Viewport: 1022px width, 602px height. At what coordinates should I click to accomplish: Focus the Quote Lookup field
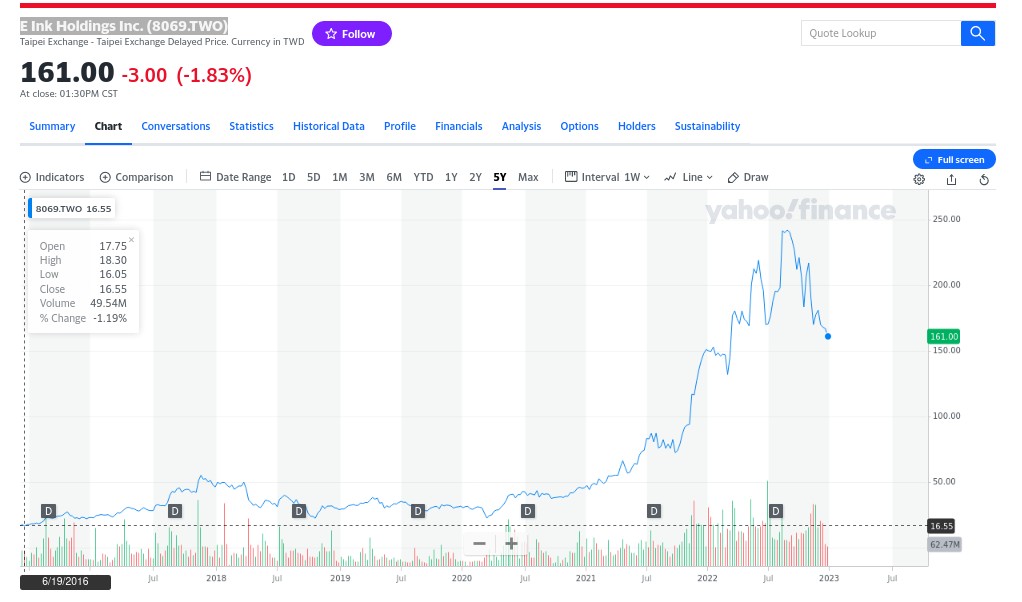tap(881, 33)
